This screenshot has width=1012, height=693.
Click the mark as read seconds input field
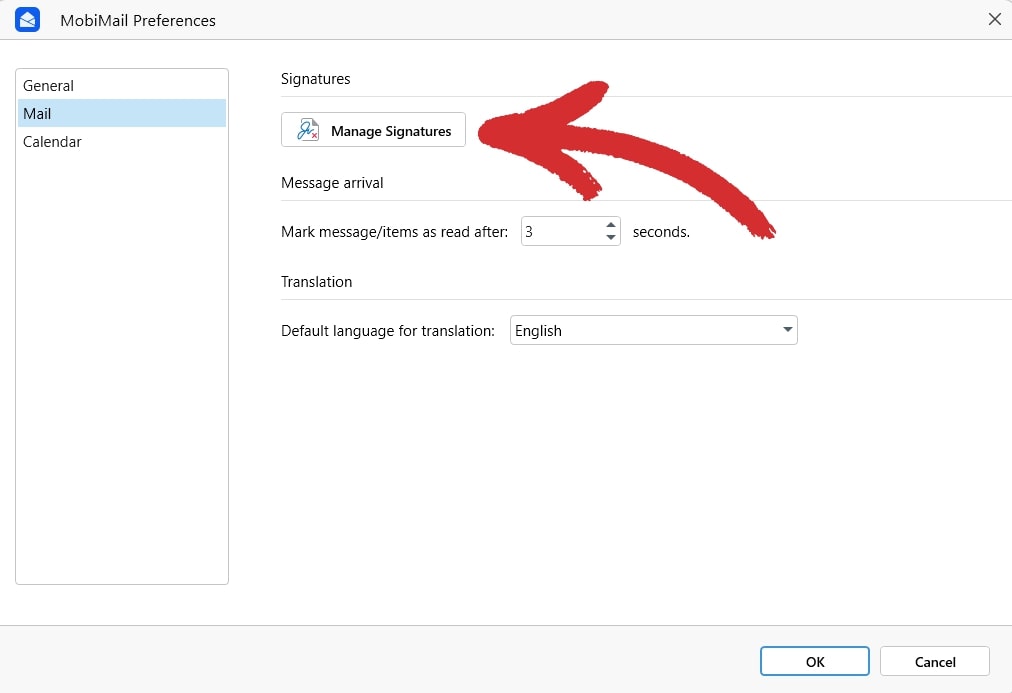(560, 231)
